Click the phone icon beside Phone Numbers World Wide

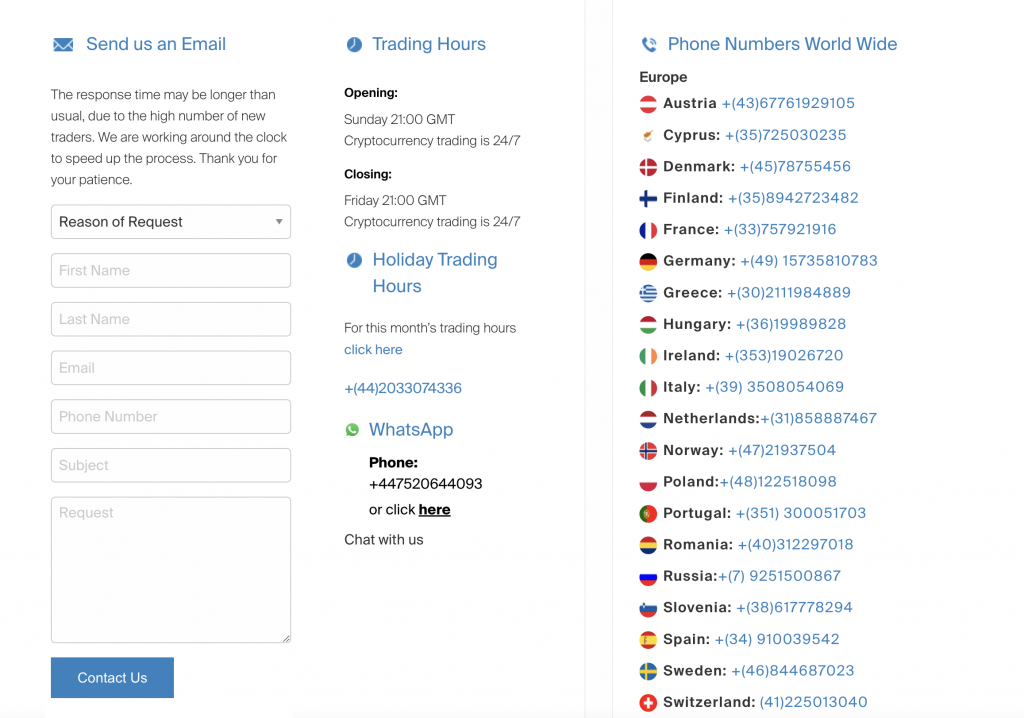[649, 45]
